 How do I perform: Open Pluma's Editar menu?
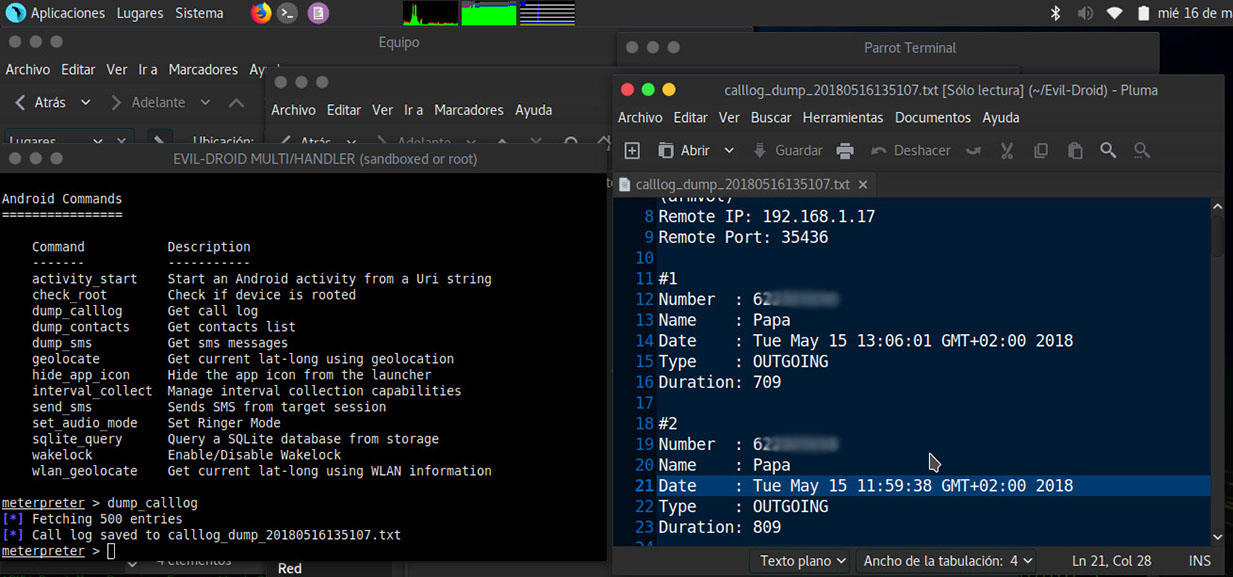[x=690, y=117]
